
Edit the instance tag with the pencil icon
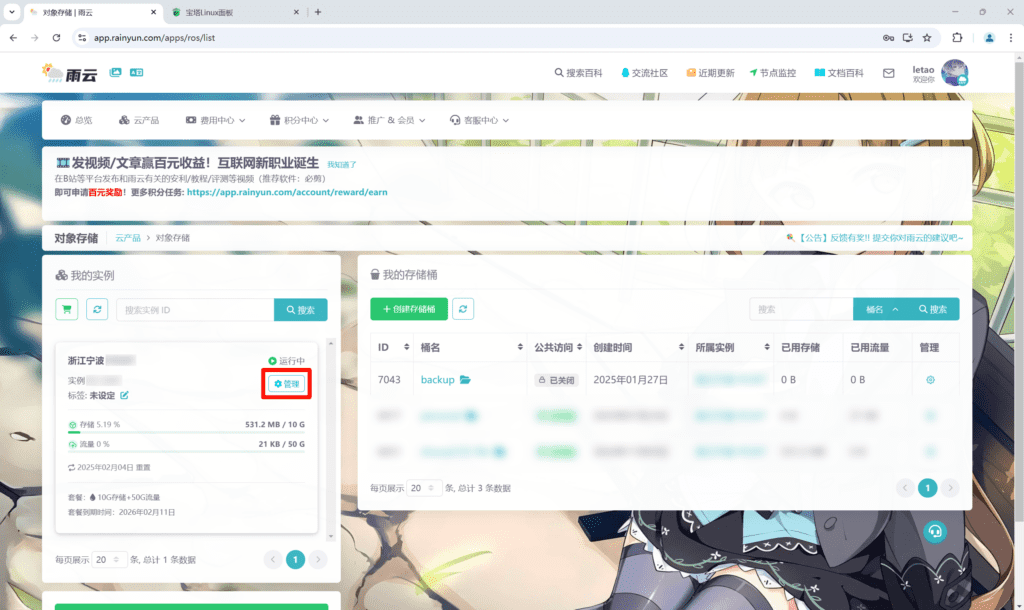125,395
